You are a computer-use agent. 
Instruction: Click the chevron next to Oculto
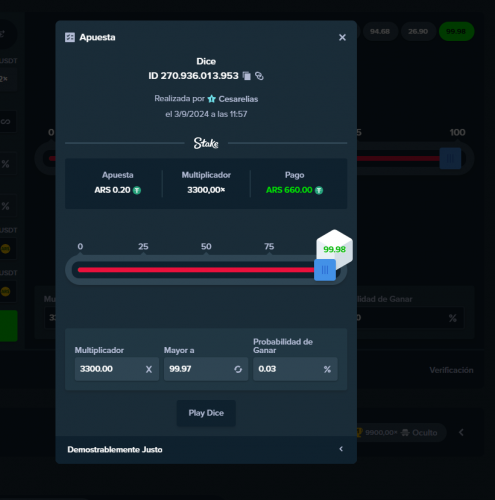(x=461, y=433)
